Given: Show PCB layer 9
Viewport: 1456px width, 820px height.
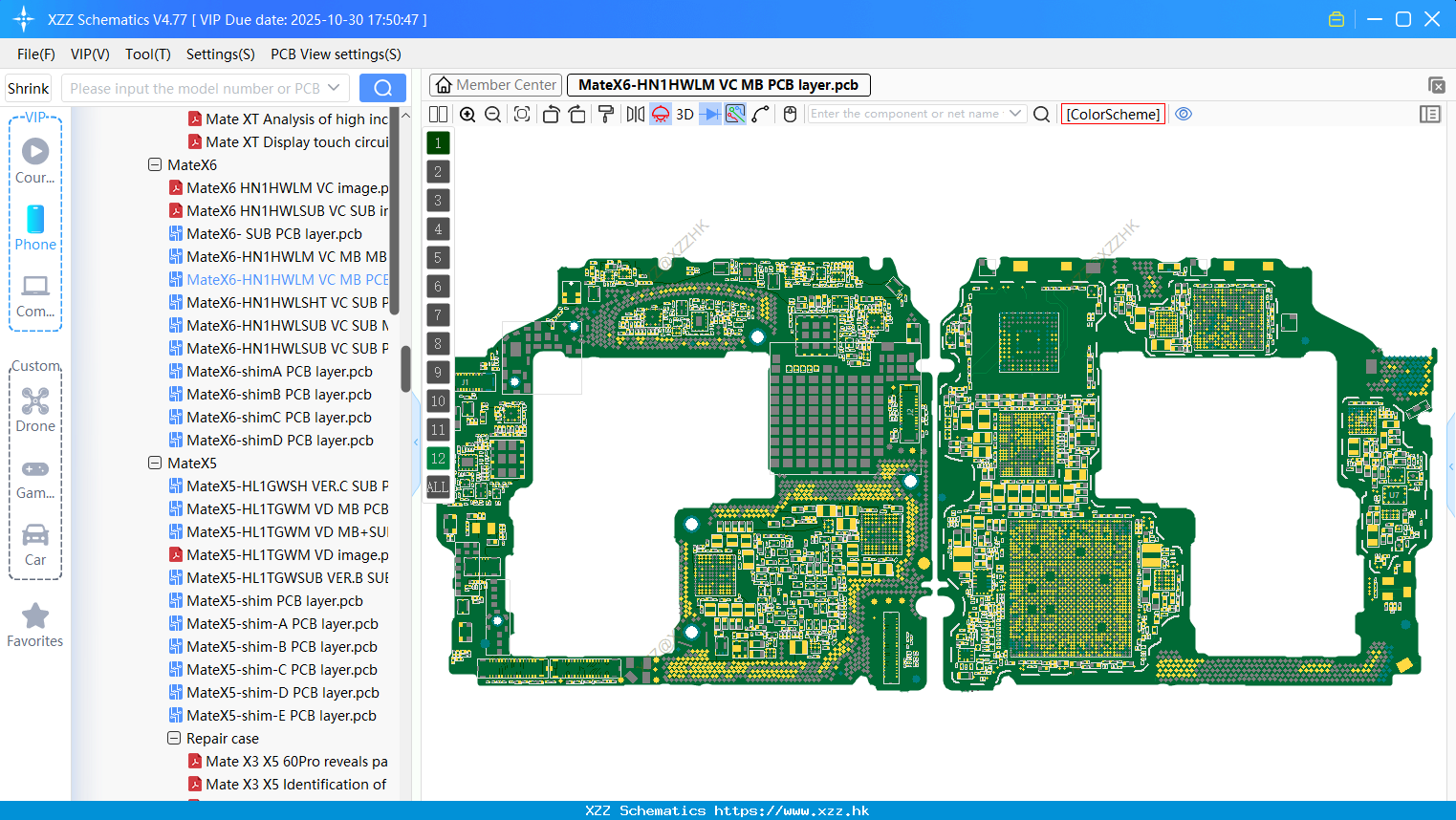Looking at the screenshot, I should coord(438,373).
